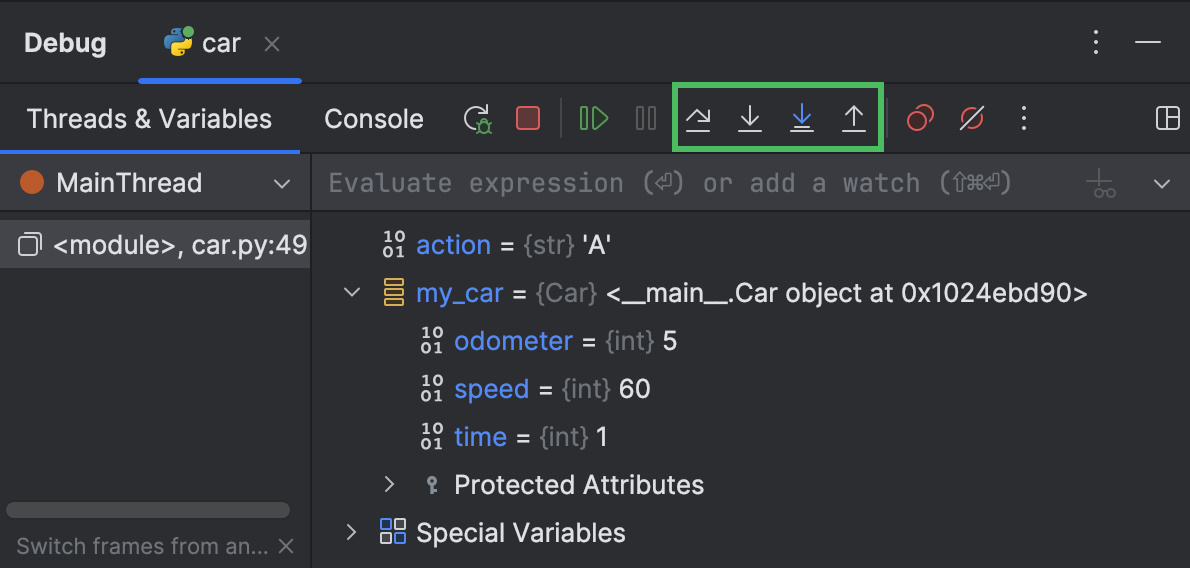This screenshot has height=568, width=1190.
Task: Click the Step Over icon
Action: [698, 118]
